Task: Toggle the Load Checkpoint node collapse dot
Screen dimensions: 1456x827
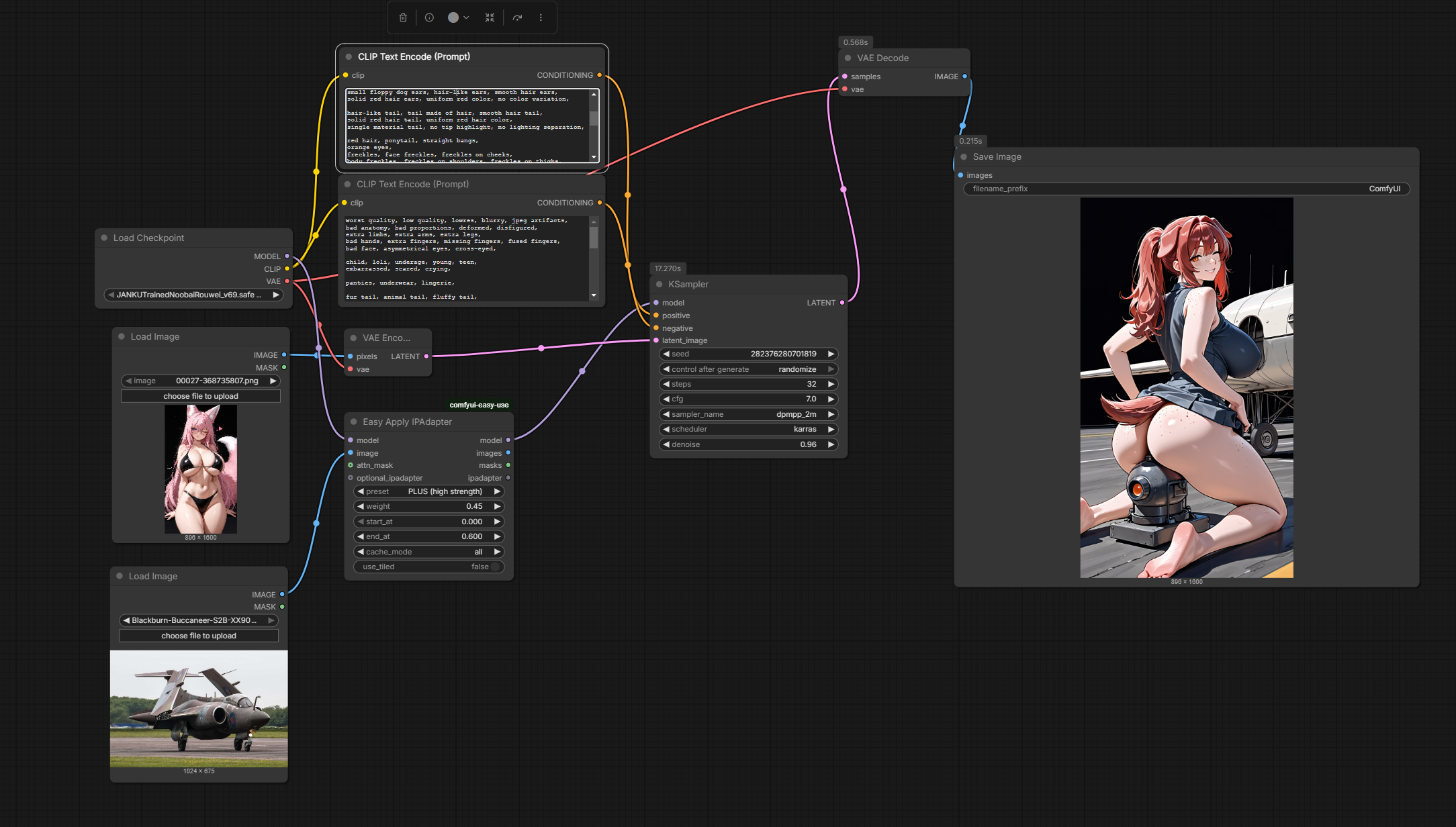Action: pyautogui.click(x=104, y=238)
